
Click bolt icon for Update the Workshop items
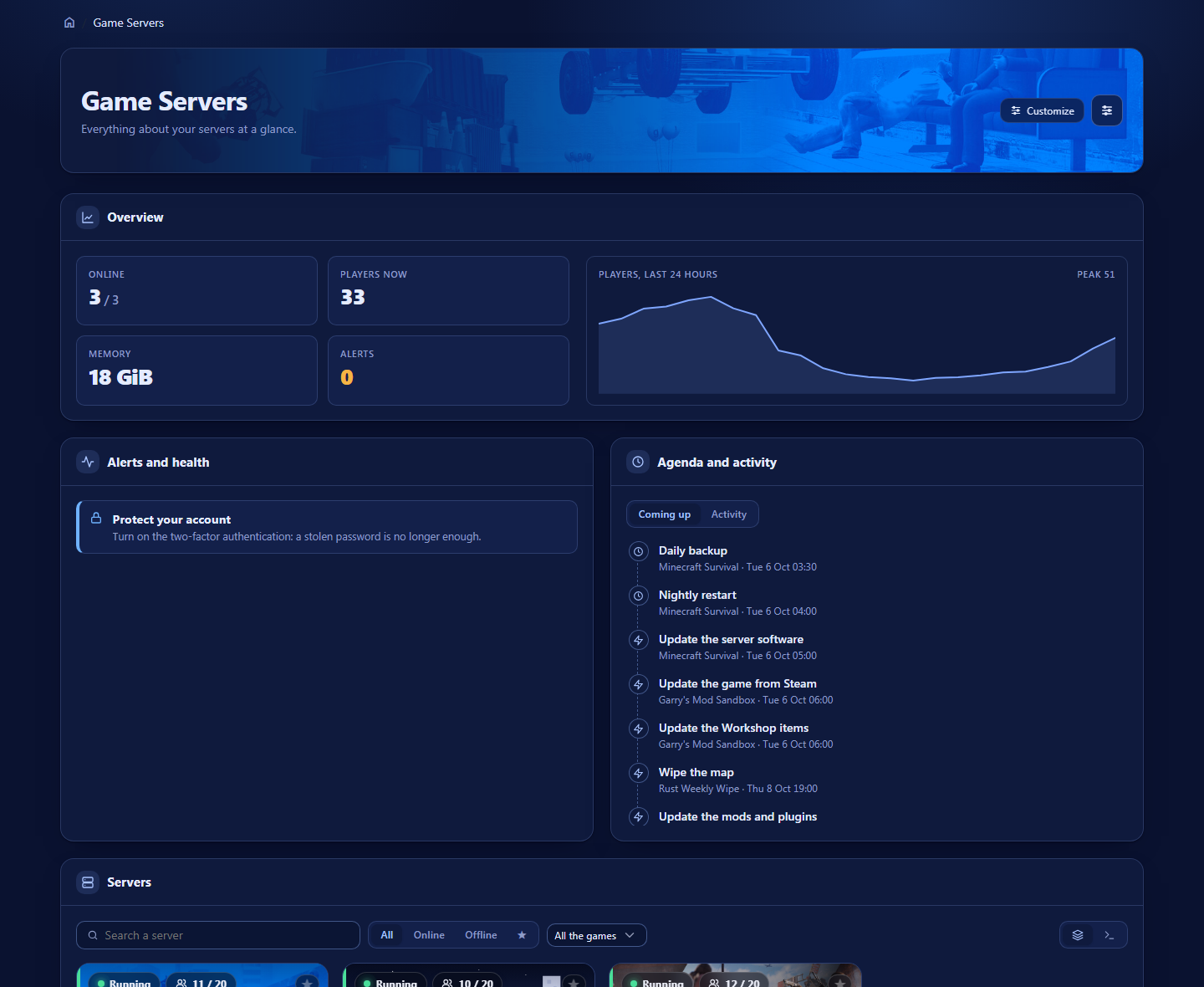coord(638,729)
